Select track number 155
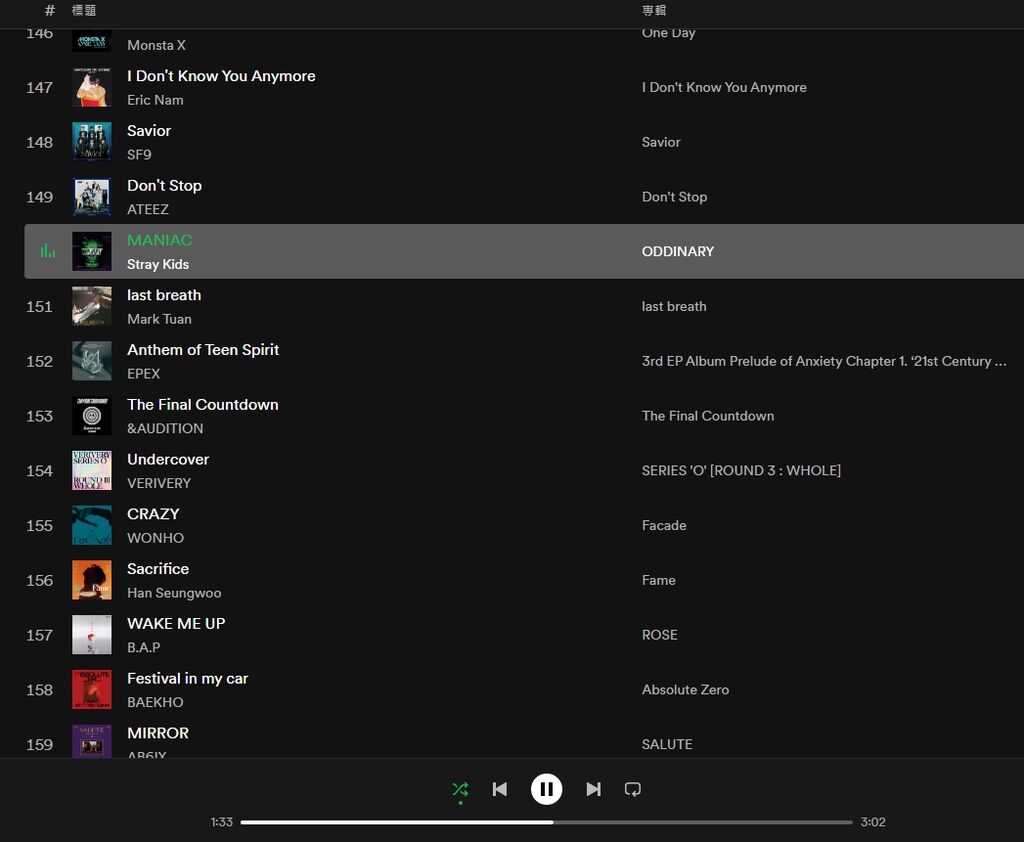 (x=39, y=526)
